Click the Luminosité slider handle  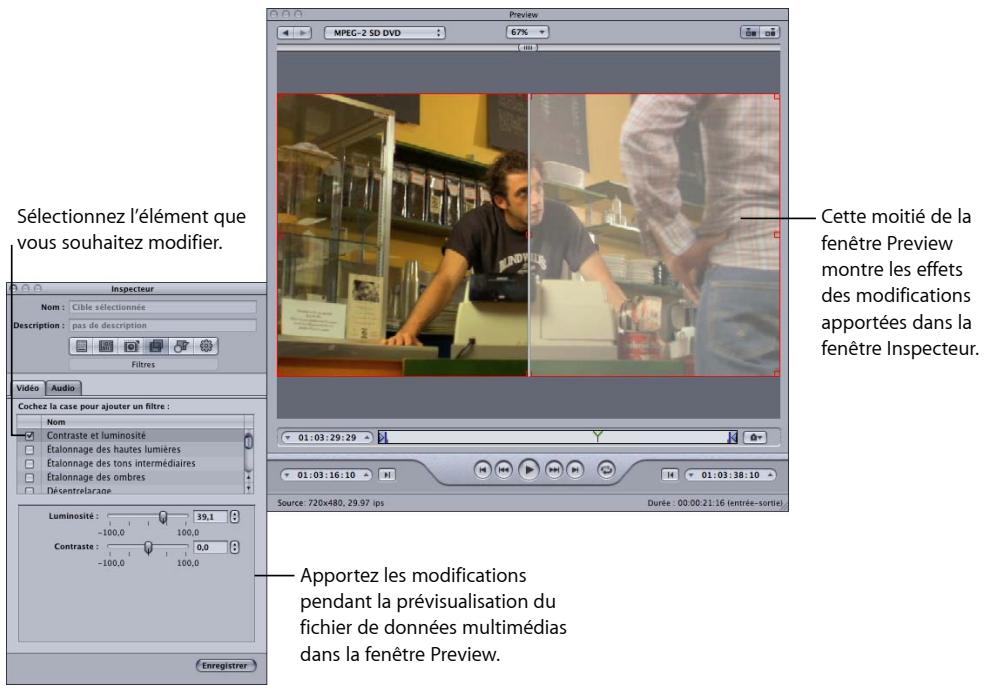161,518
